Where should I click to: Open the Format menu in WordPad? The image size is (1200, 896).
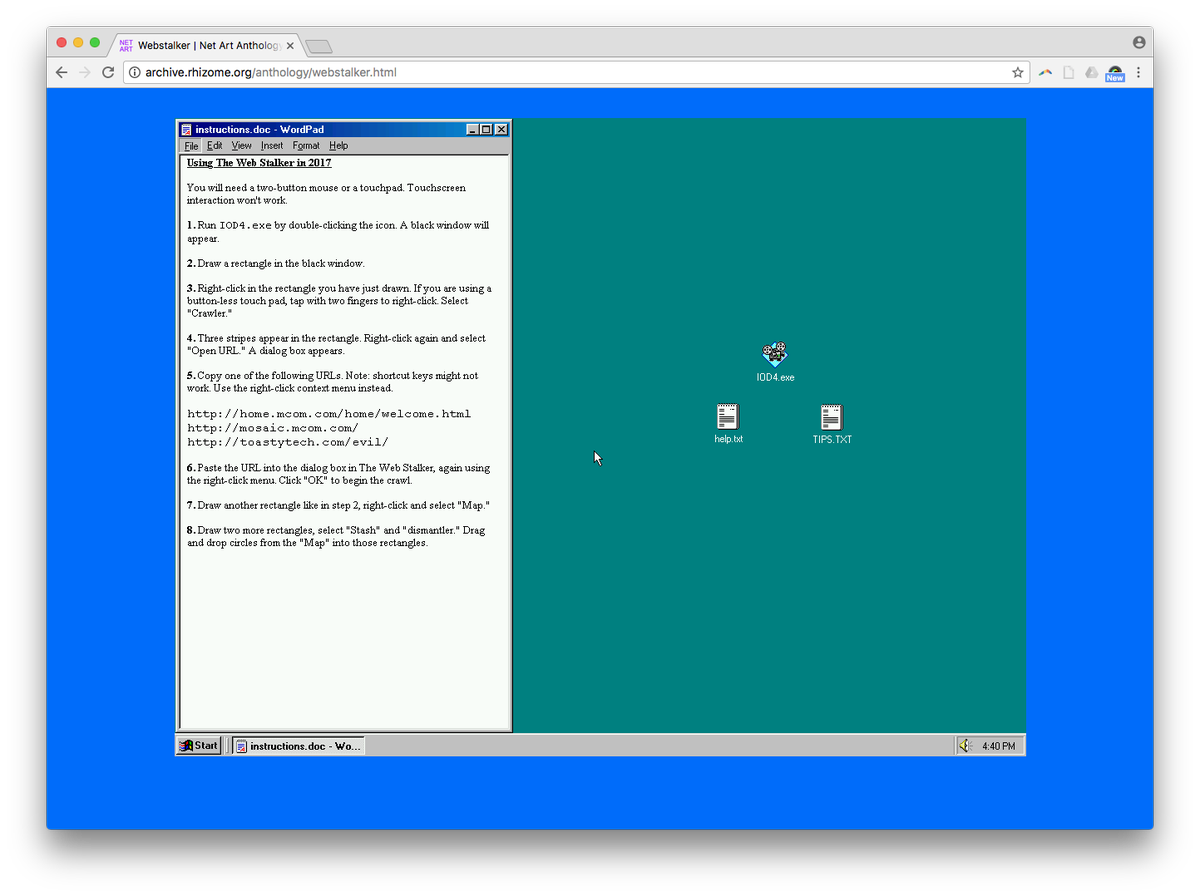point(306,146)
